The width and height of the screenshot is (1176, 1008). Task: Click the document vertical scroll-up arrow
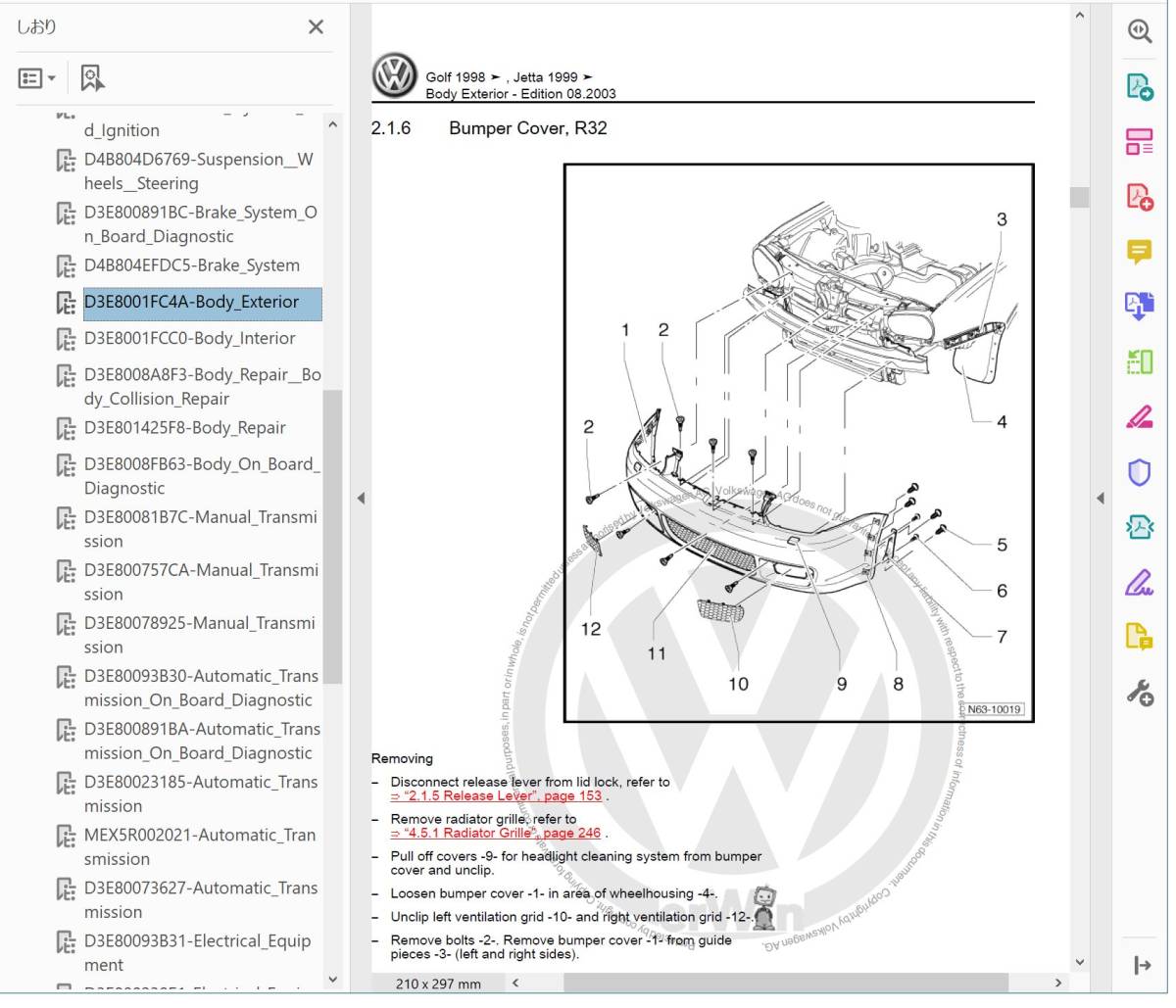pos(1079,16)
